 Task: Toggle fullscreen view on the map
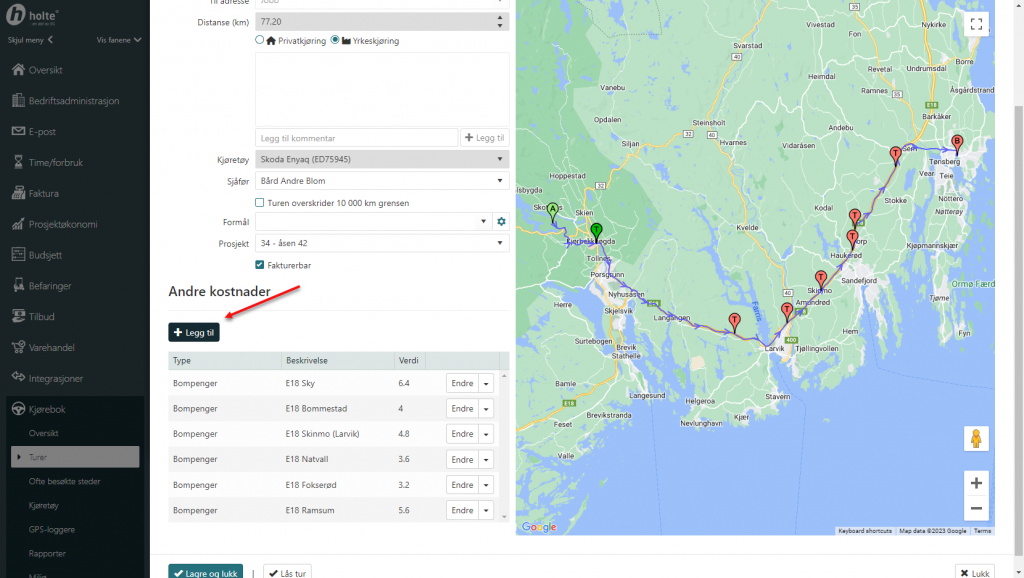pyautogui.click(x=976, y=26)
